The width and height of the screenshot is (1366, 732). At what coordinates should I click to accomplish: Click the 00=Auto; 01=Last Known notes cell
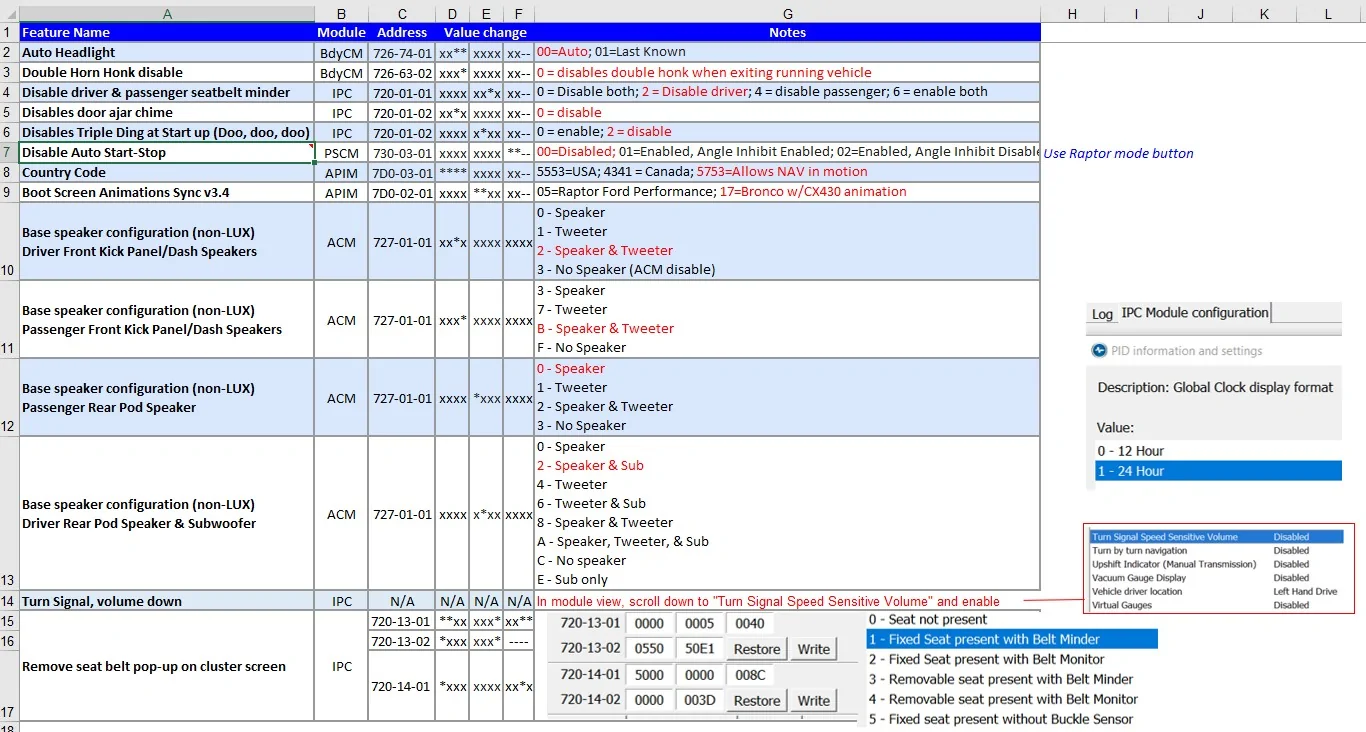click(788, 52)
